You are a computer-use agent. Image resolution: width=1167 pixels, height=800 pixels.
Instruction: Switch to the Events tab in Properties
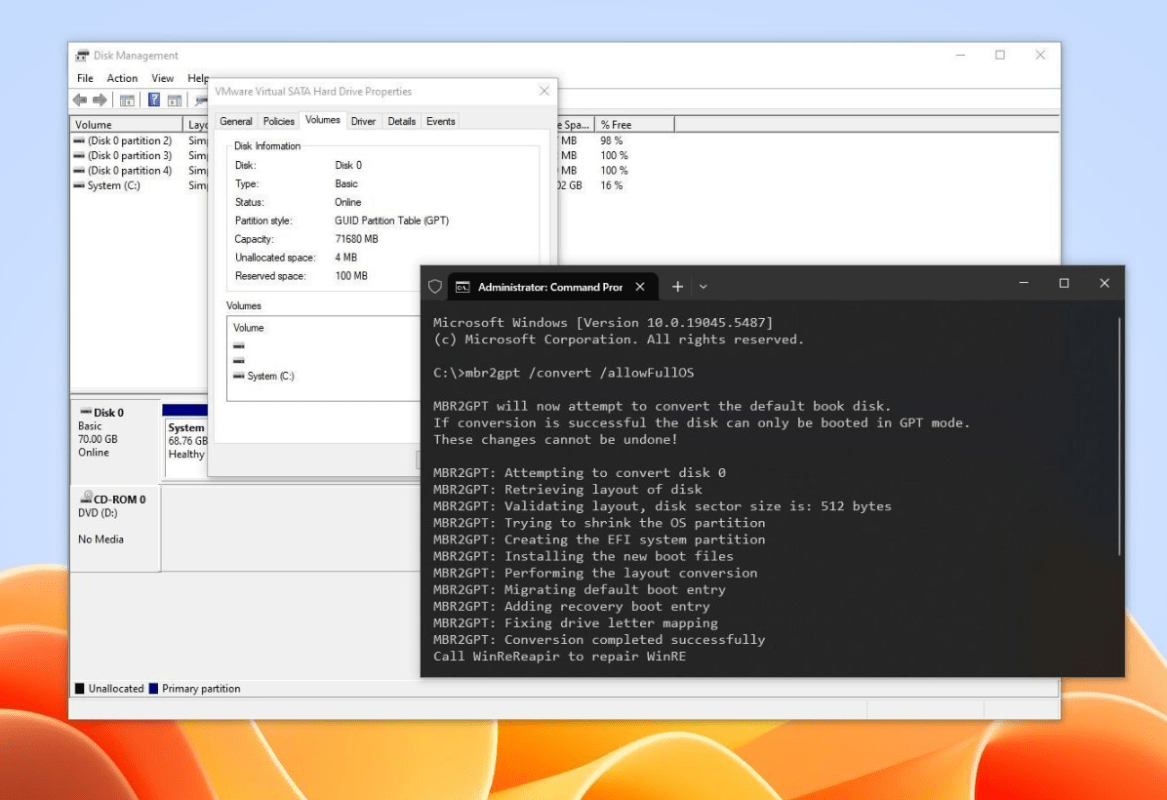441,121
